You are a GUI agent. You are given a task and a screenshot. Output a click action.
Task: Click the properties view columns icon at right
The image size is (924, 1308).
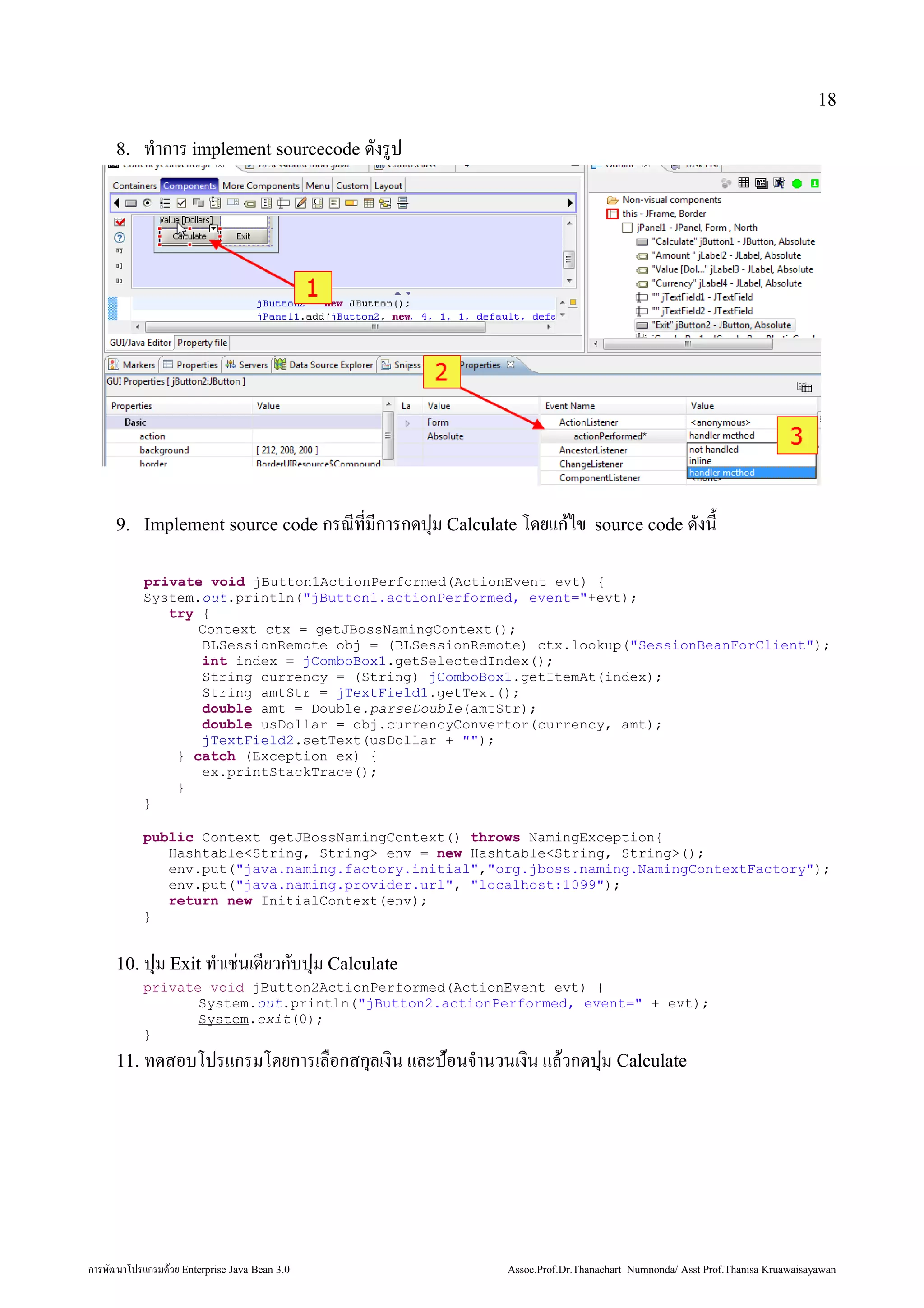click(x=804, y=387)
